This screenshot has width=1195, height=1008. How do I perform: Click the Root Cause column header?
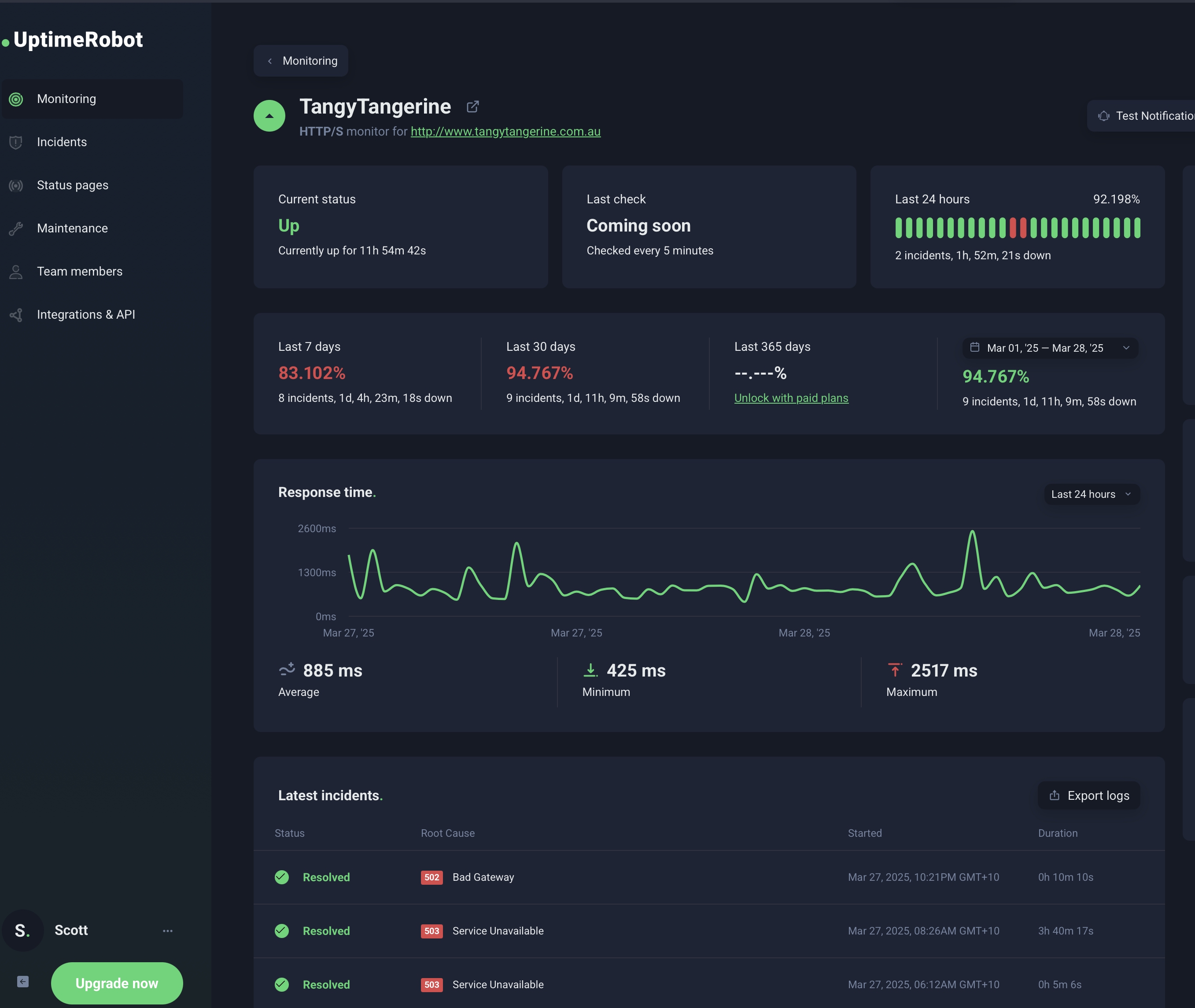pos(448,833)
